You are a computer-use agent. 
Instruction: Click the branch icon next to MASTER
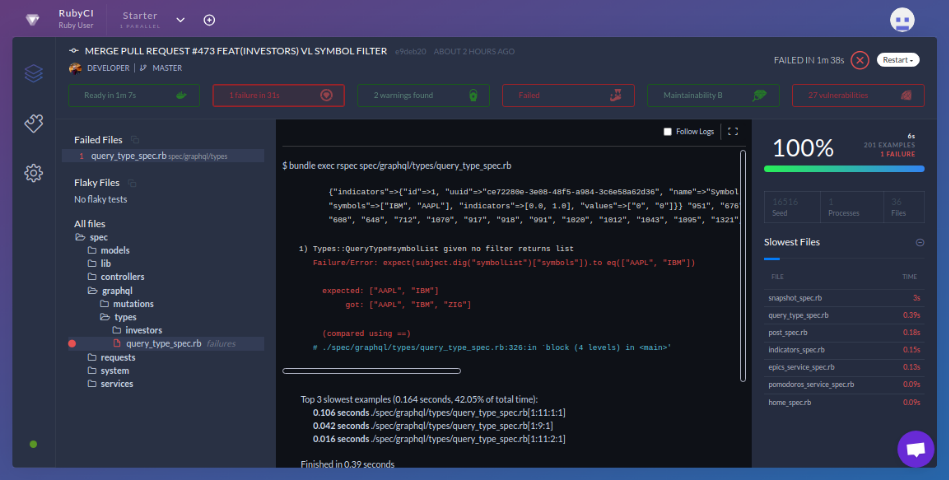(x=143, y=68)
